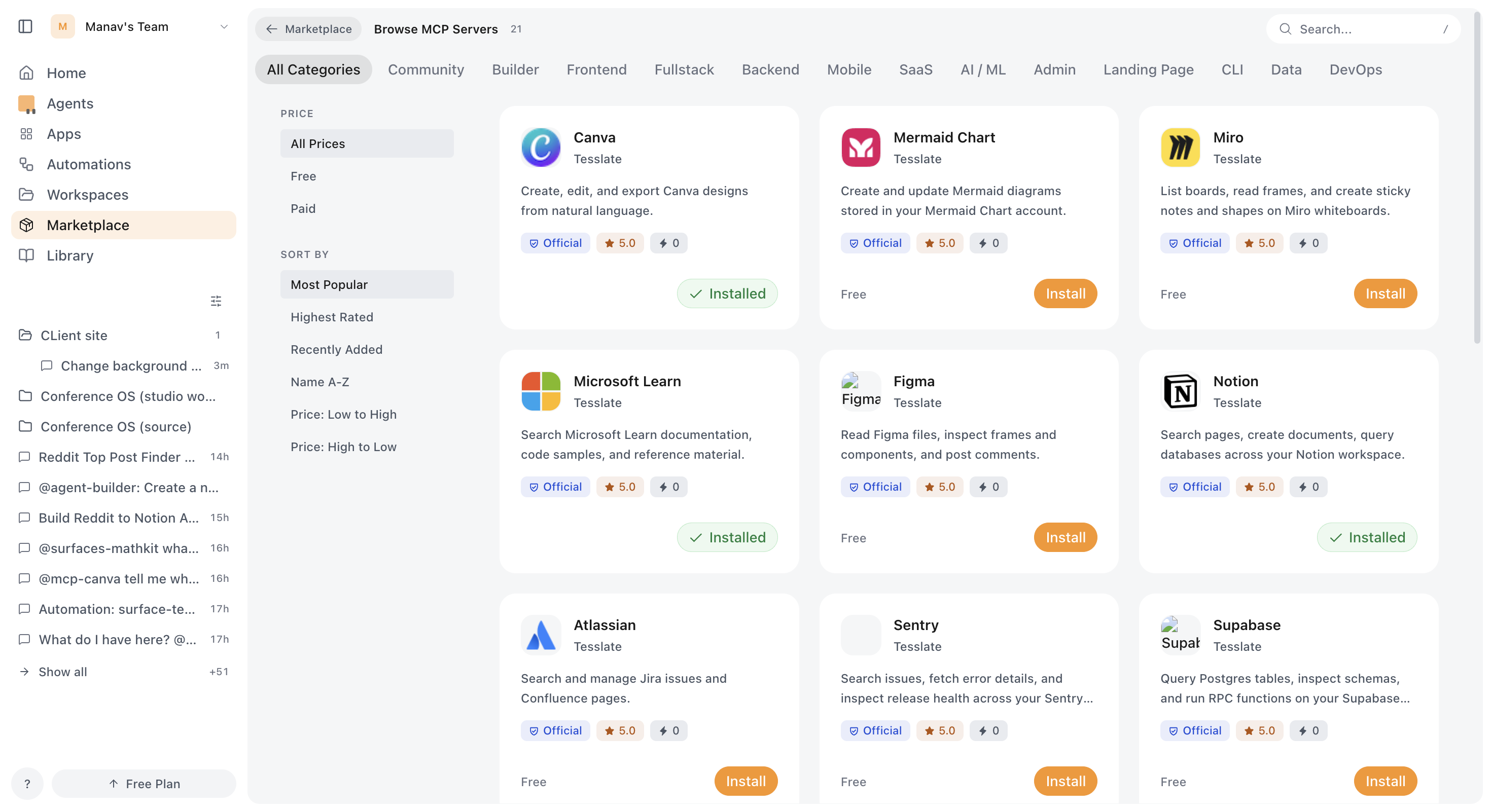
Task: Open Agents from the sidebar
Action: [123, 103]
